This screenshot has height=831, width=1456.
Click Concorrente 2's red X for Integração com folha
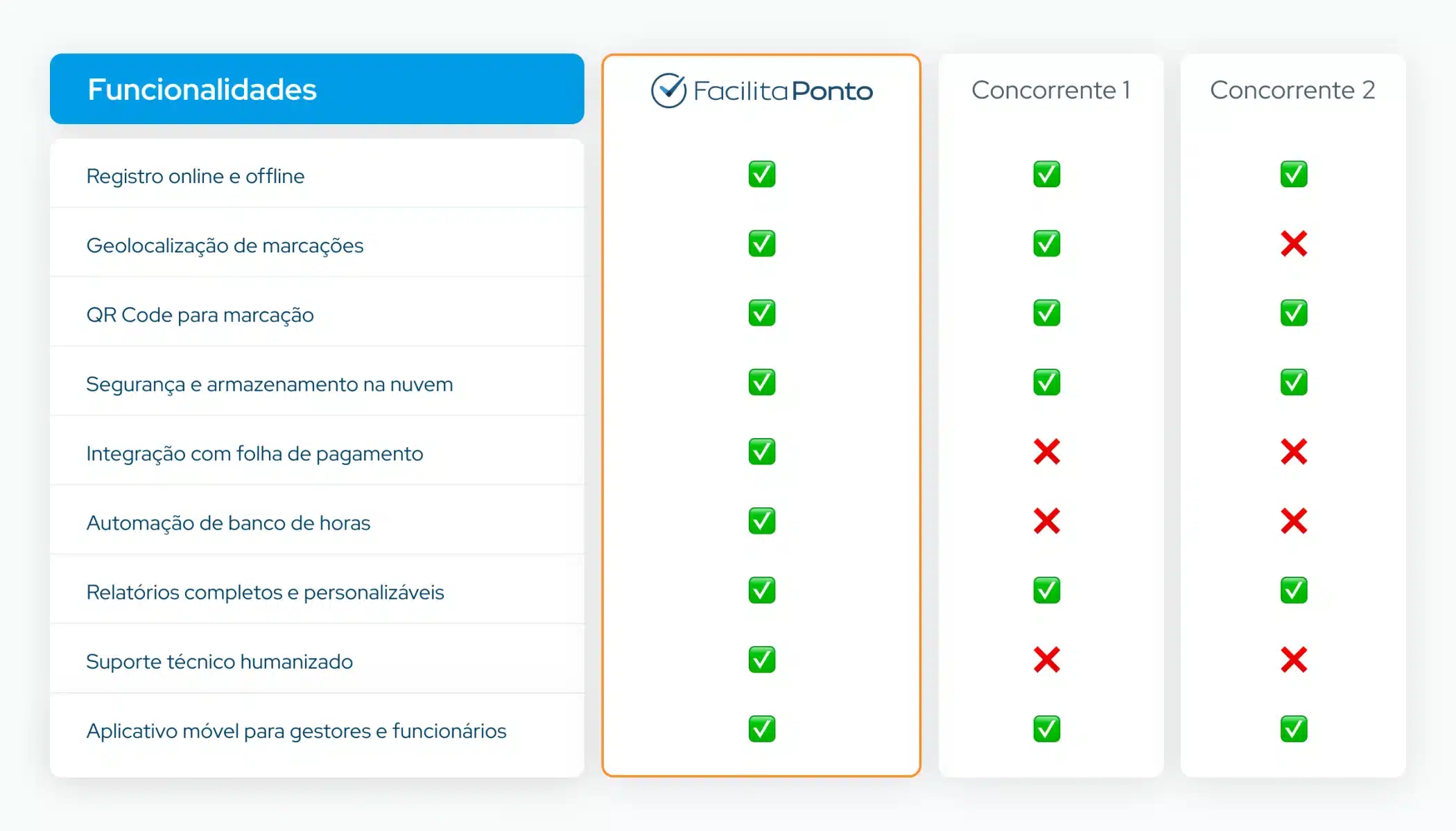(1294, 451)
